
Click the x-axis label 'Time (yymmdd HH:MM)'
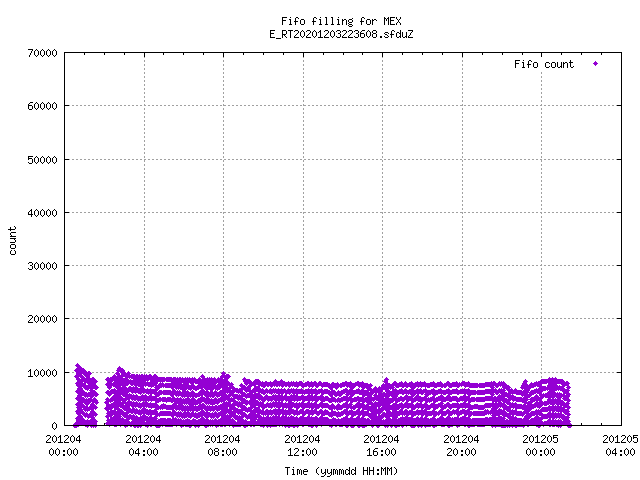click(341, 471)
